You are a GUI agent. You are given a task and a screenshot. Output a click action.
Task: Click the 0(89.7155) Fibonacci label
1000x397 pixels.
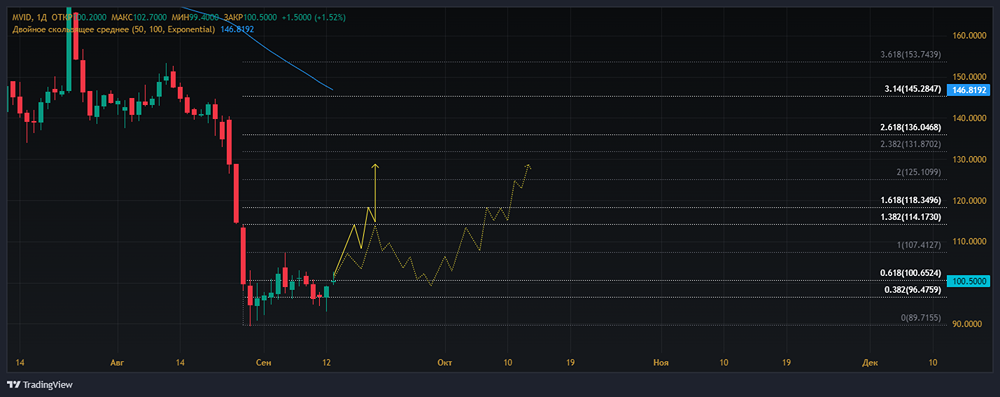tap(921, 318)
